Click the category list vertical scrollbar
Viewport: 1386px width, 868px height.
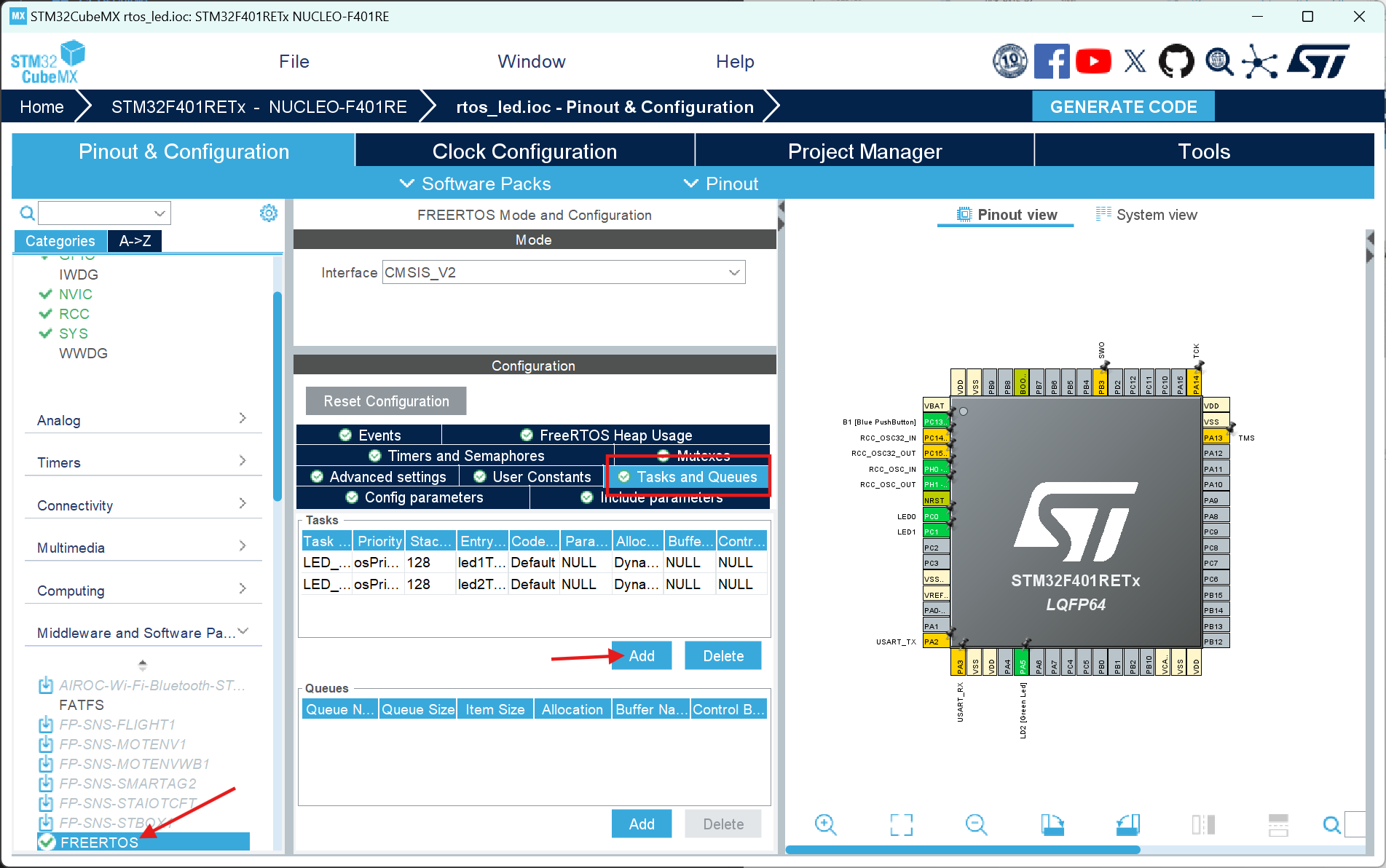[277, 396]
